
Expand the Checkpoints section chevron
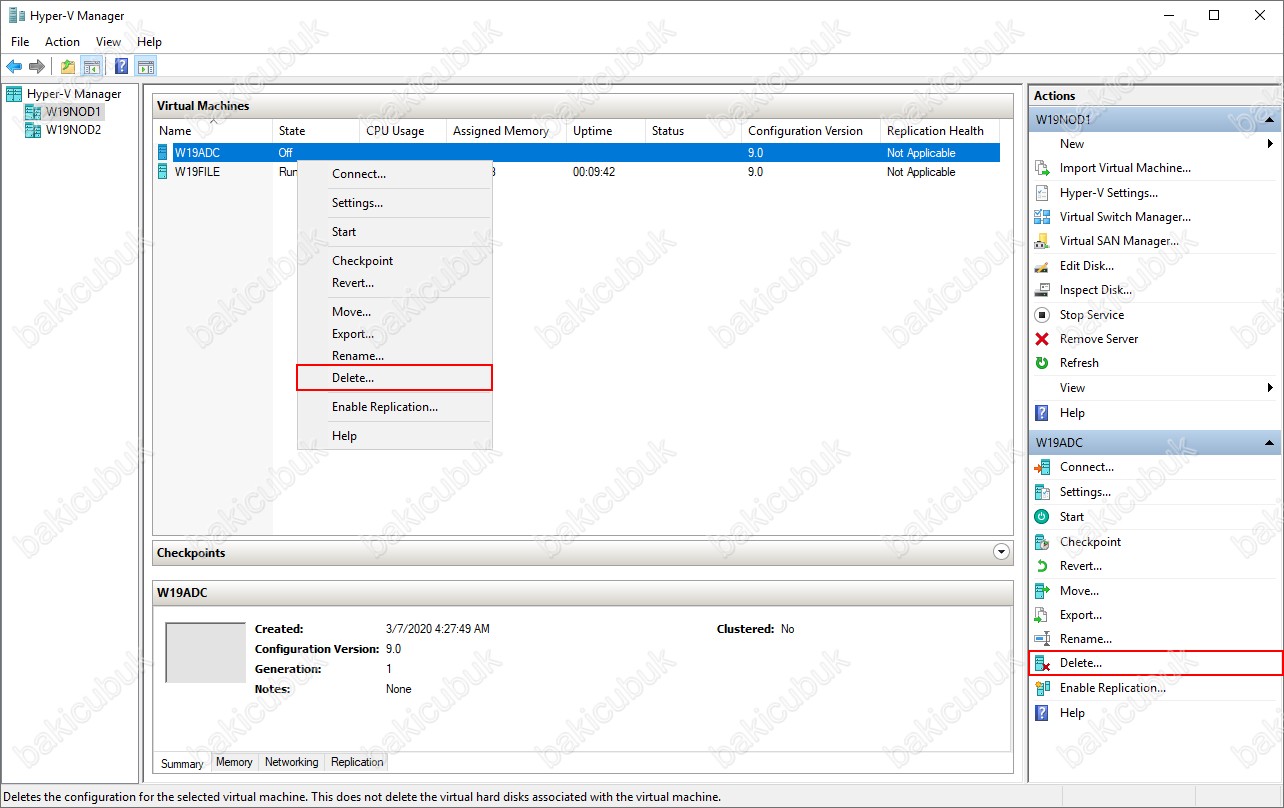(1001, 552)
